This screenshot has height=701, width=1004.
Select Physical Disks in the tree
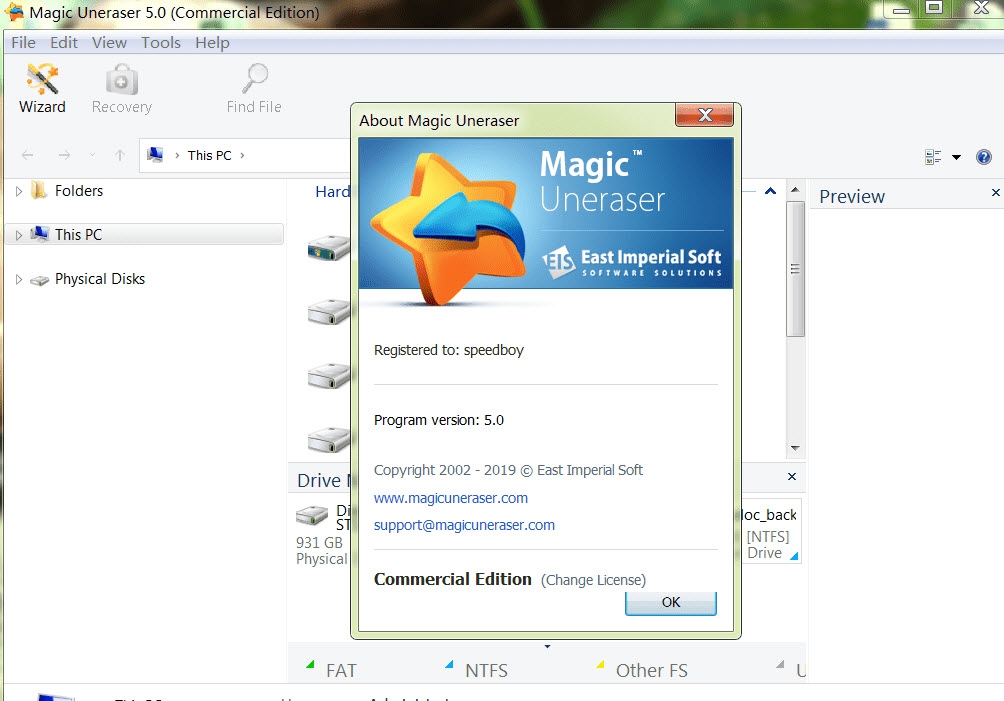(100, 279)
